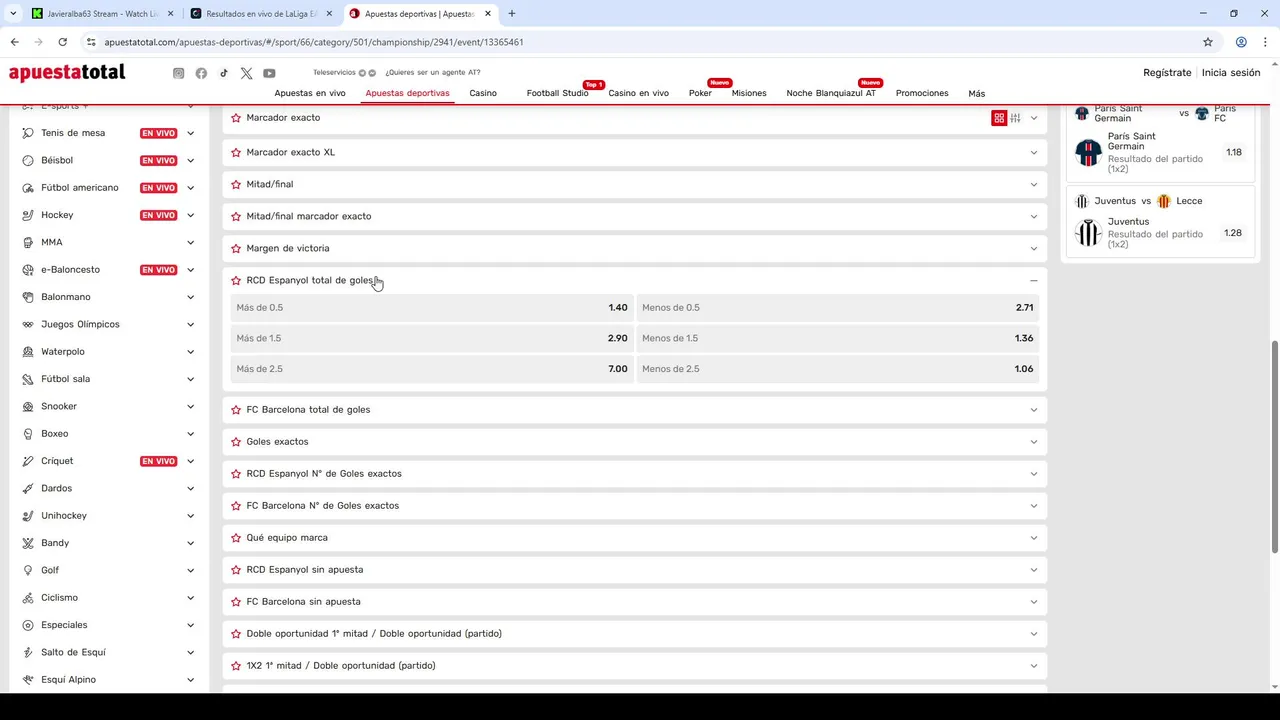
Task: Favorite FC Barcelona sin apuesta star
Action: (236, 601)
